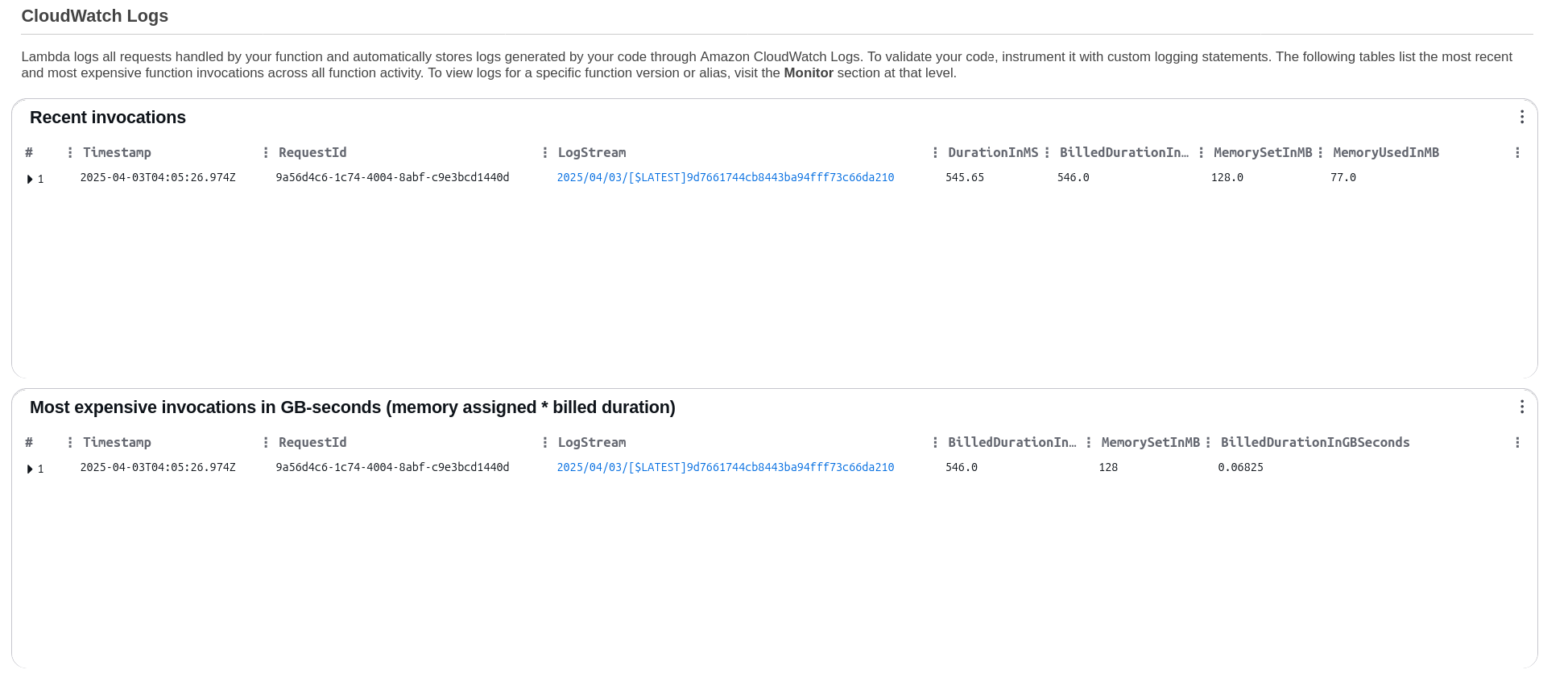This screenshot has width=1568, height=678.
Task: Open the # column menu in Recent invocations
Action: tap(71, 151)
